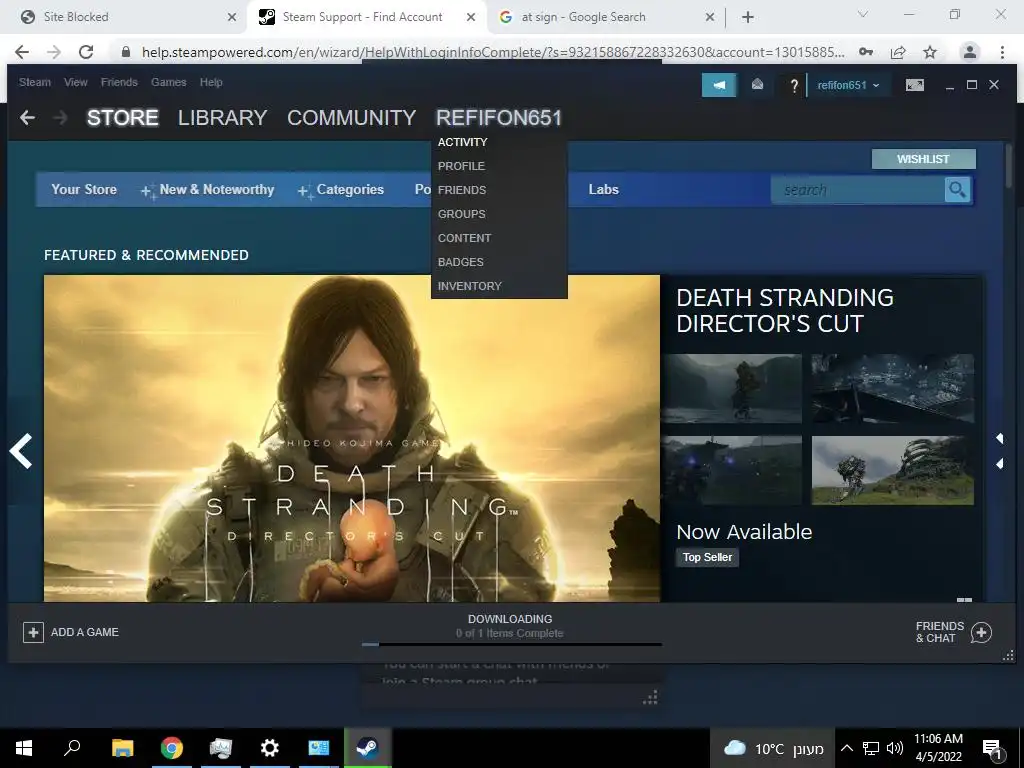Open the View menu
Screen dimensions: 1024x768
(x=76, y=82)
